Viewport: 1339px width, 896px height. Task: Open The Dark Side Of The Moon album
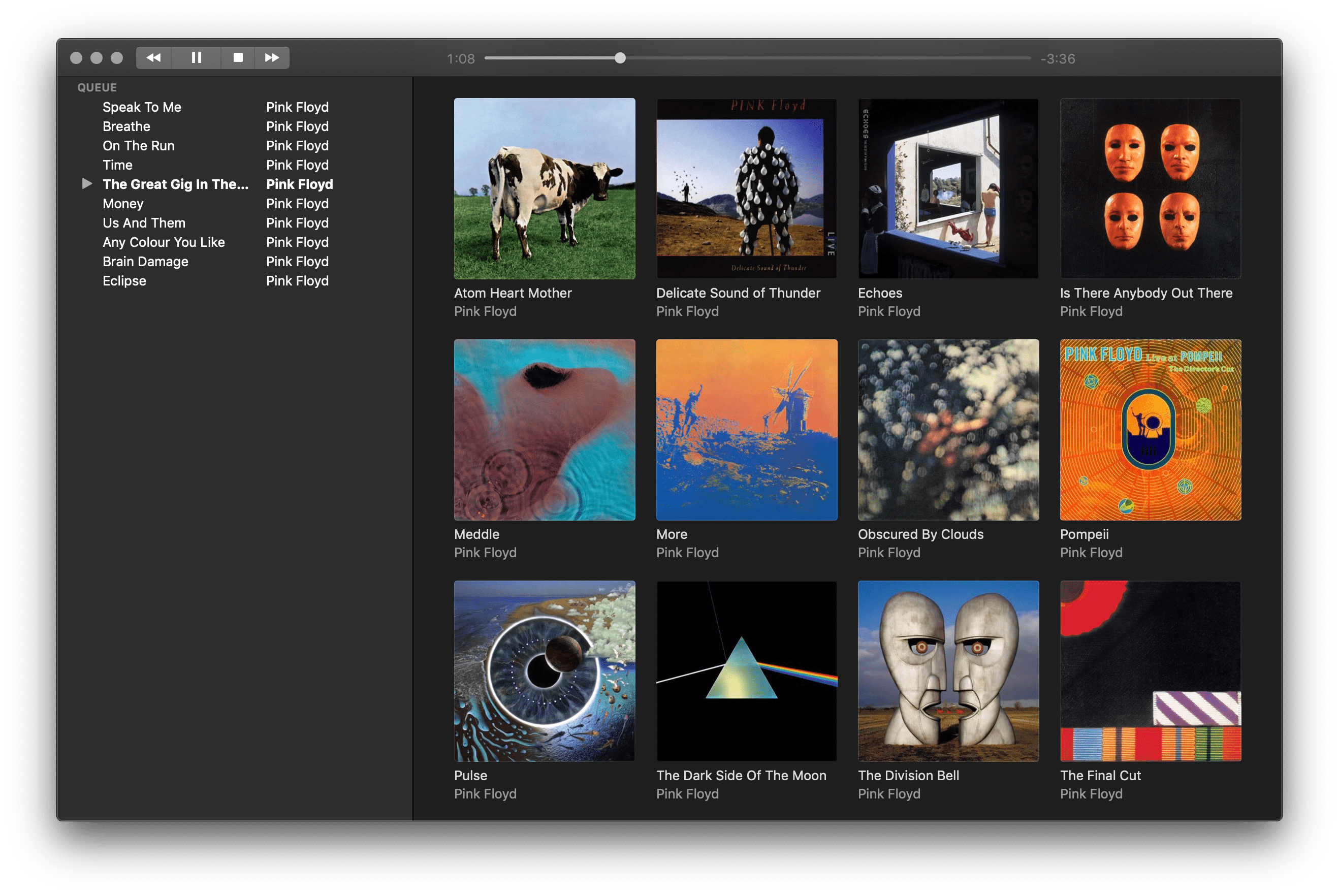746,671
